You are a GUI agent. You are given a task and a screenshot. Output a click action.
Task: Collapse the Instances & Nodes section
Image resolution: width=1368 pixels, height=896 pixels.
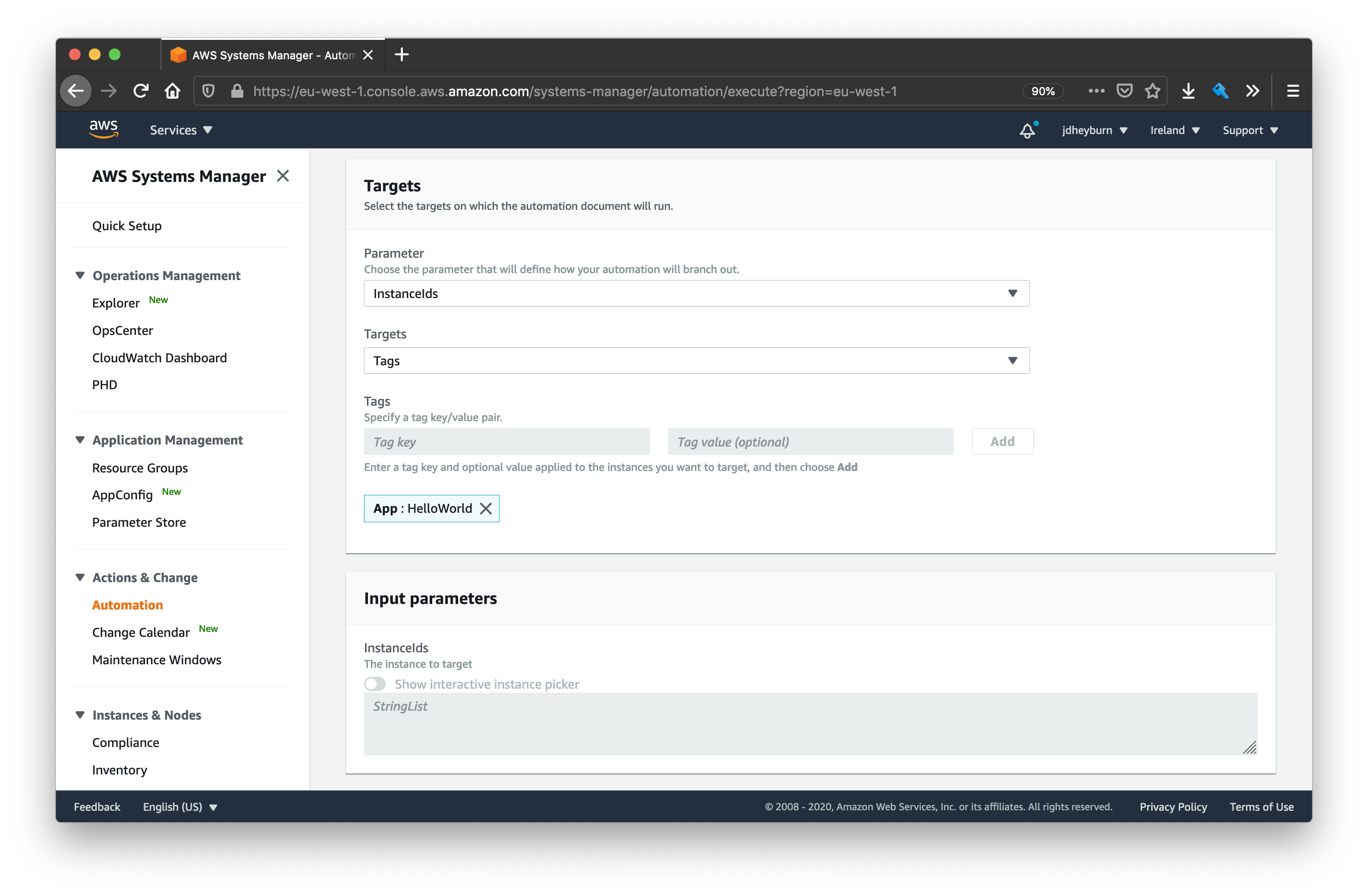point(80,715)
